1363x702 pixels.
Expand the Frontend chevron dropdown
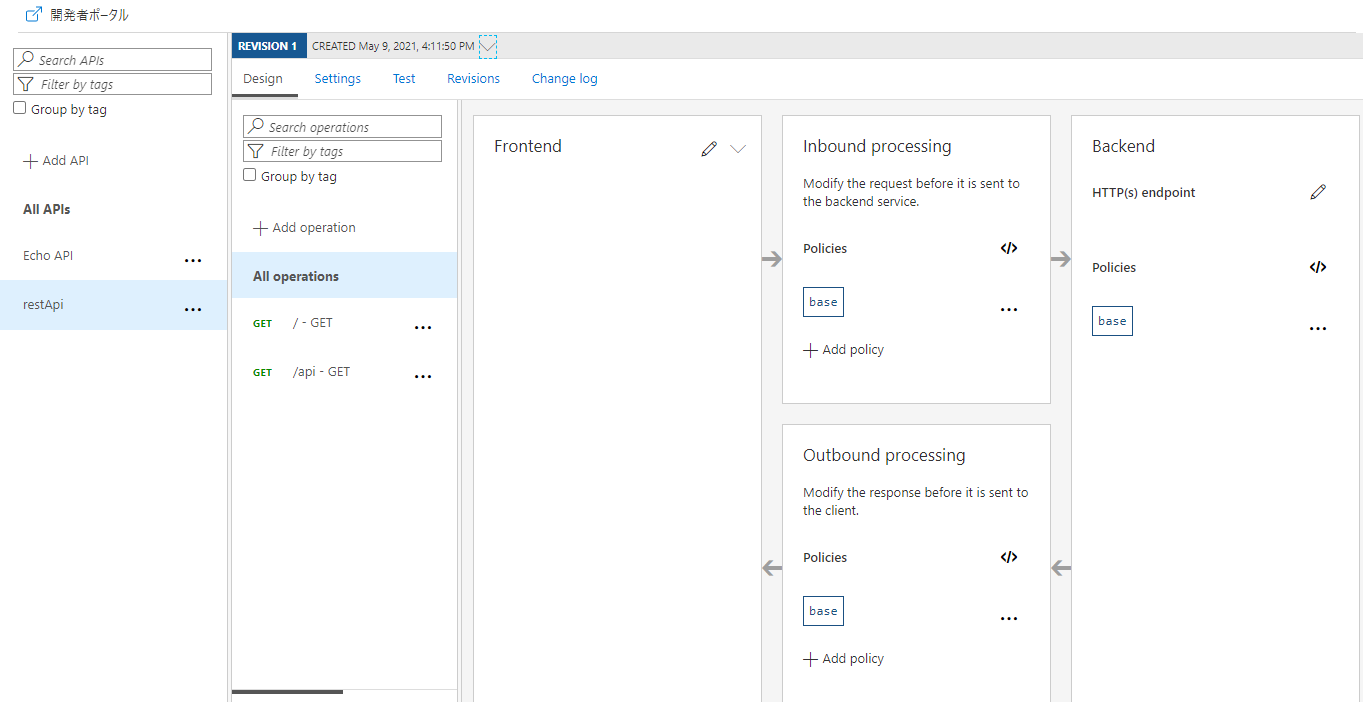(738, 149)
